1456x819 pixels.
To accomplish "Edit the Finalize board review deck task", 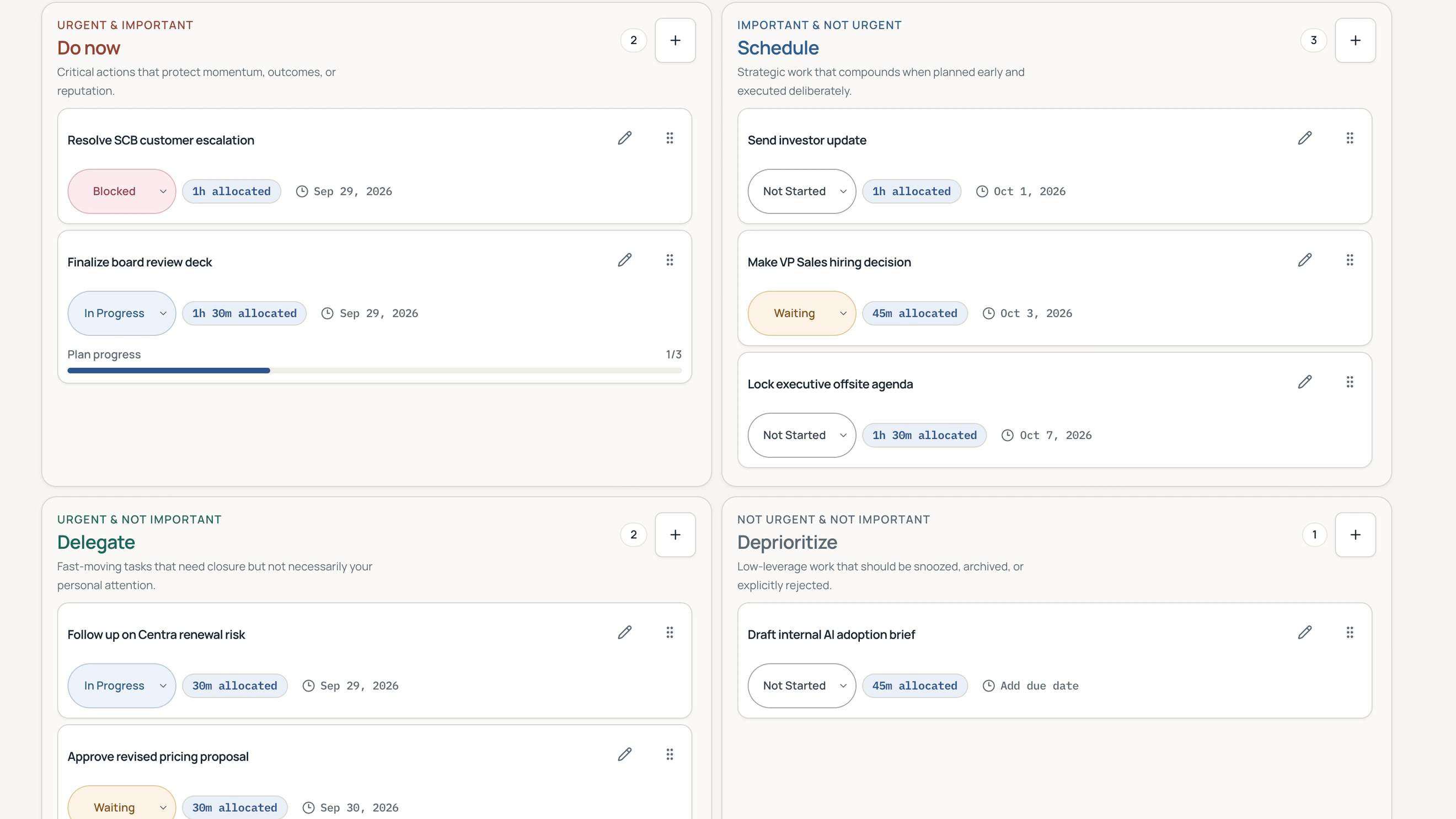I will coord(624,260).
